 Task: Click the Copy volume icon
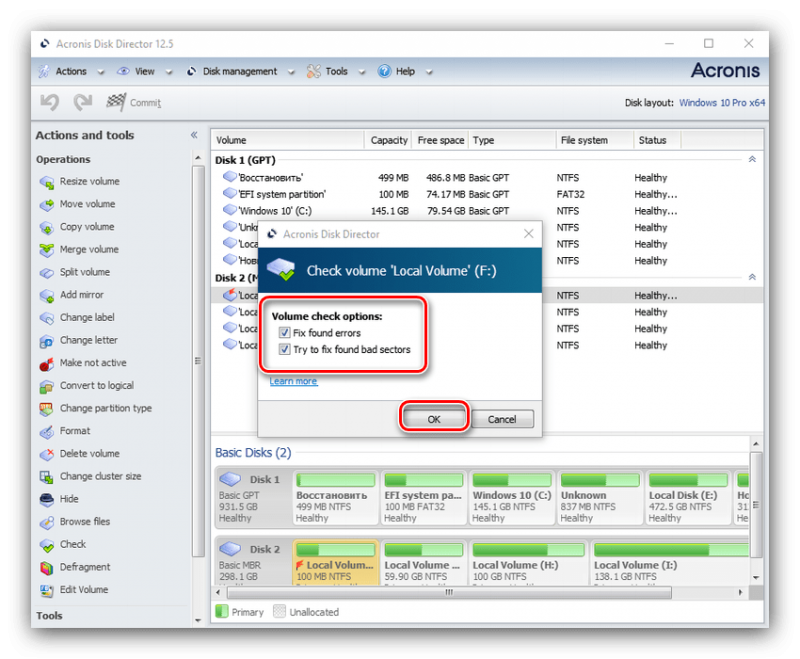[x=46, y=227]
